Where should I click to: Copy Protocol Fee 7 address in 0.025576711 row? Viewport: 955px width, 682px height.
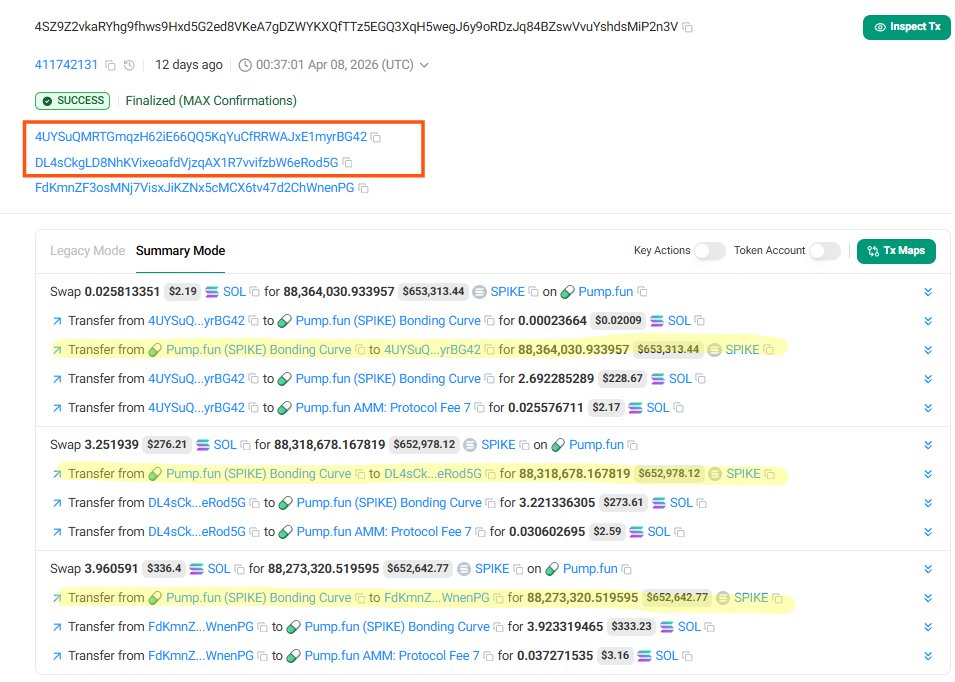pos(480,408)
